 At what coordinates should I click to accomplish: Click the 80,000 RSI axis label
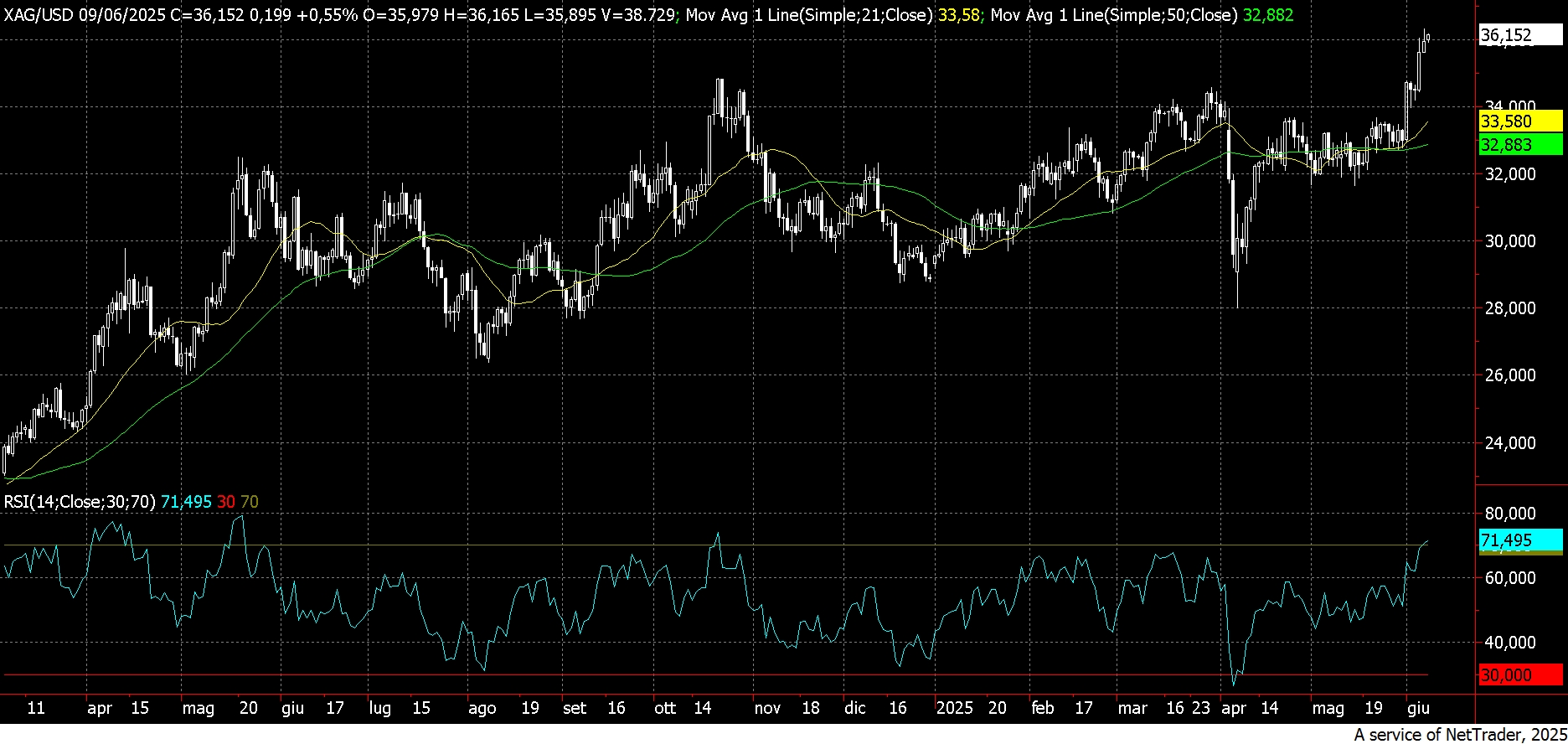1510,514
